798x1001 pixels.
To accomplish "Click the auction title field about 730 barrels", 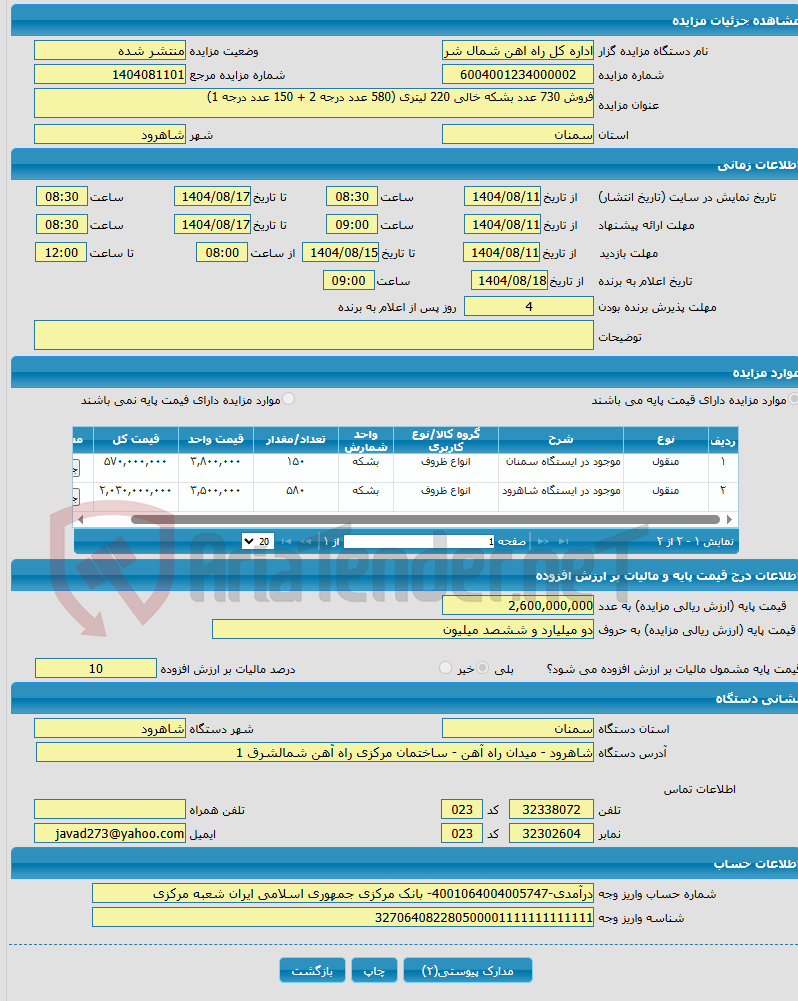I will (x=313, y=103).
